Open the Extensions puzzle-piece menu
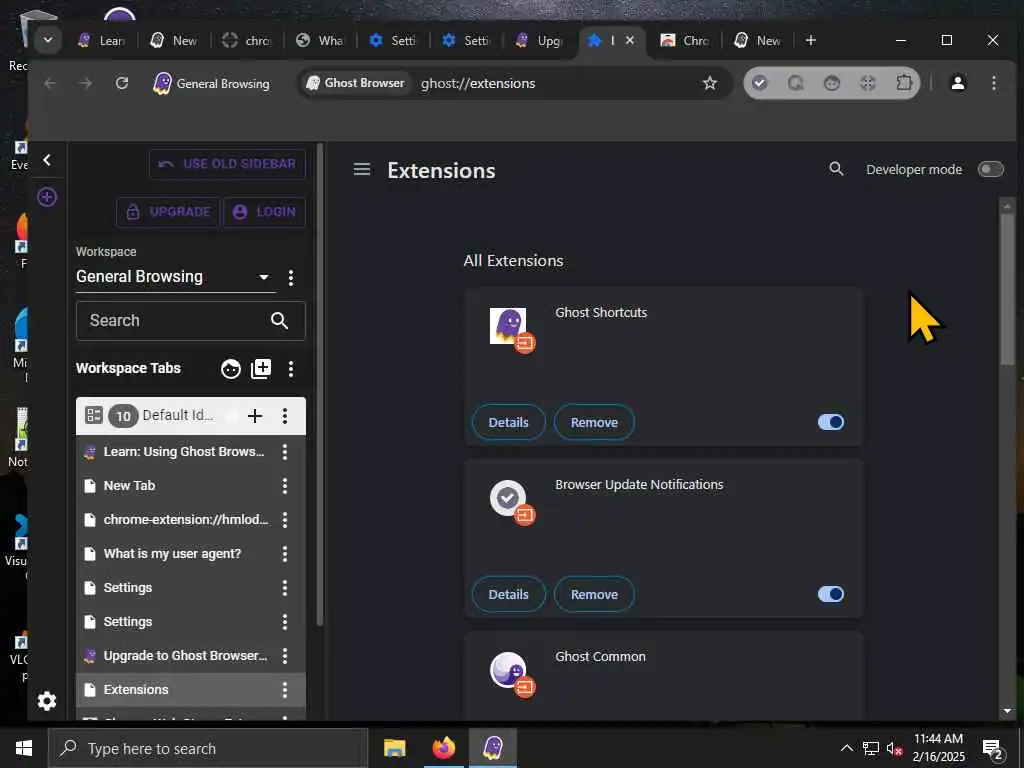This screenshot has width=1024, height=768. click(904, 83)
